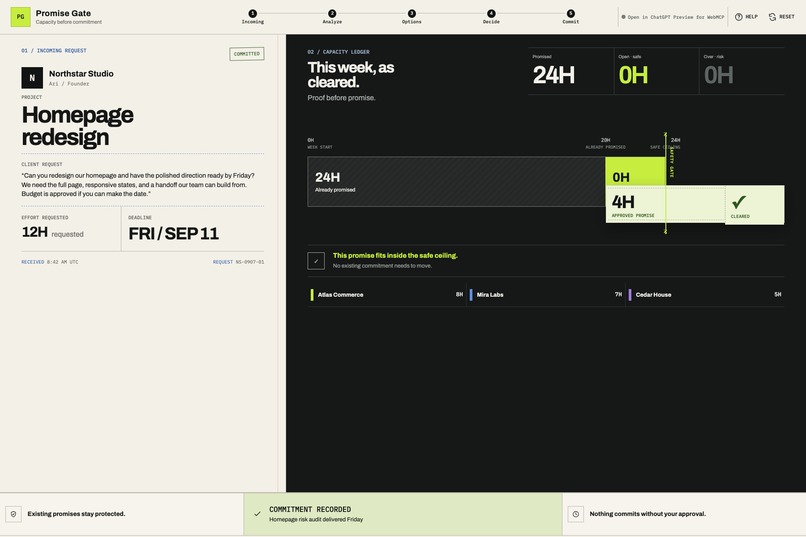The width and height of the screenshot is (806, 537).
Task: Click the 01 / INCOMING REQUEST label
Action: pyautogui.click(x=54, y=51)
